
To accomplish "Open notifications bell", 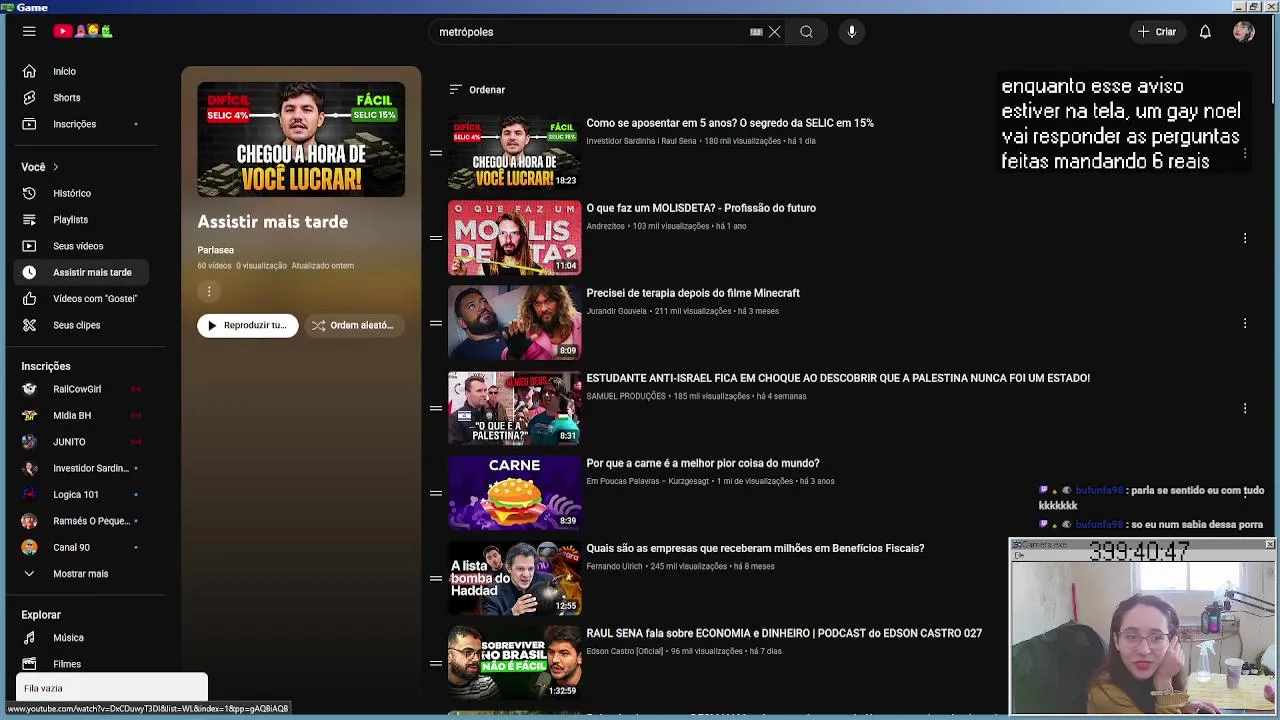I will pyautogui.click(x=1205, y=32).
